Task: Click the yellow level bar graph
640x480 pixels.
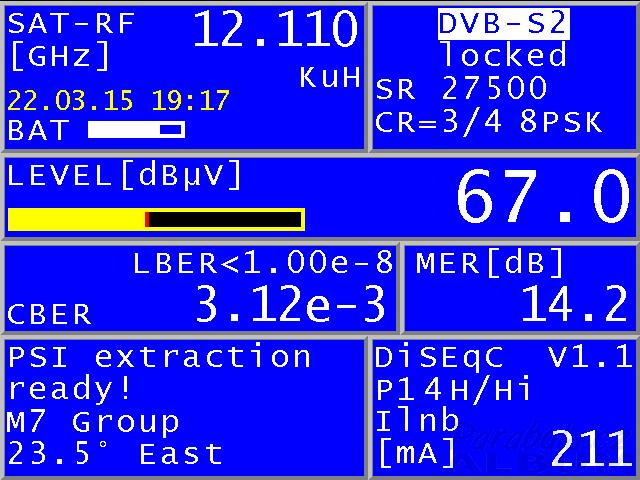Action: (x=156, y=220)
